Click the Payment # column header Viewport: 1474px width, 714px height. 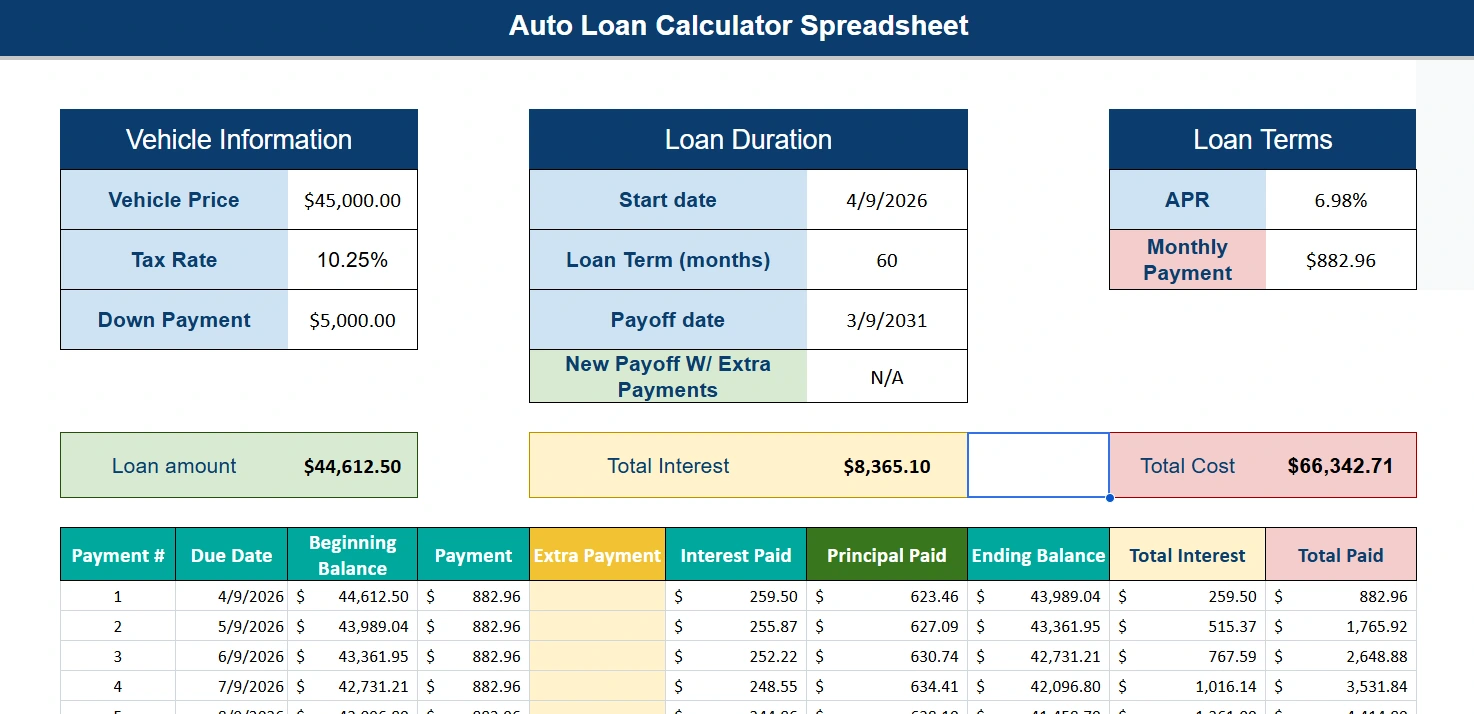point(117,554)
